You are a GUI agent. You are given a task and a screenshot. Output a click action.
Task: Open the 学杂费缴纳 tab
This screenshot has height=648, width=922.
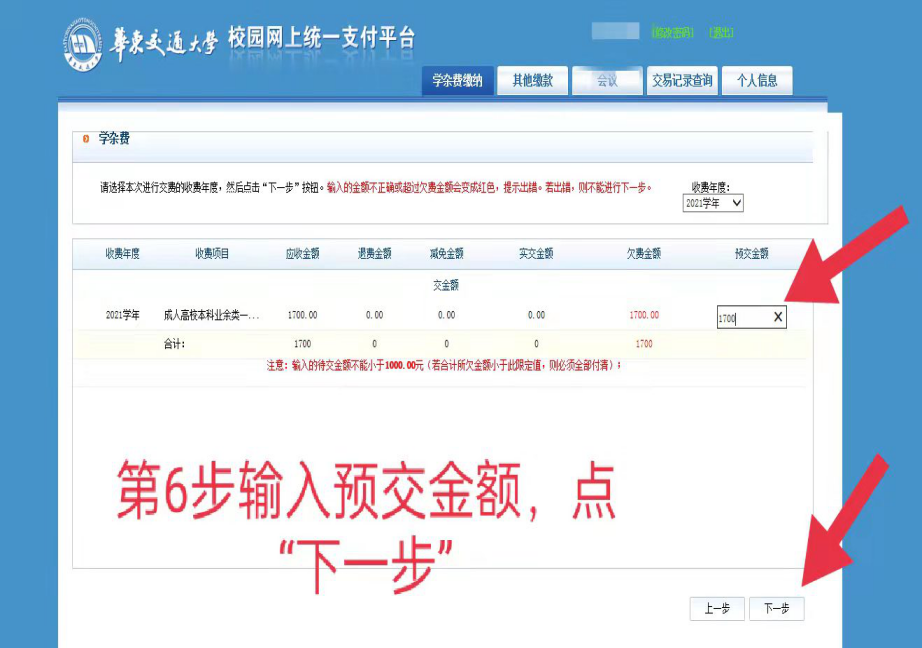click(x=457, y=81)
